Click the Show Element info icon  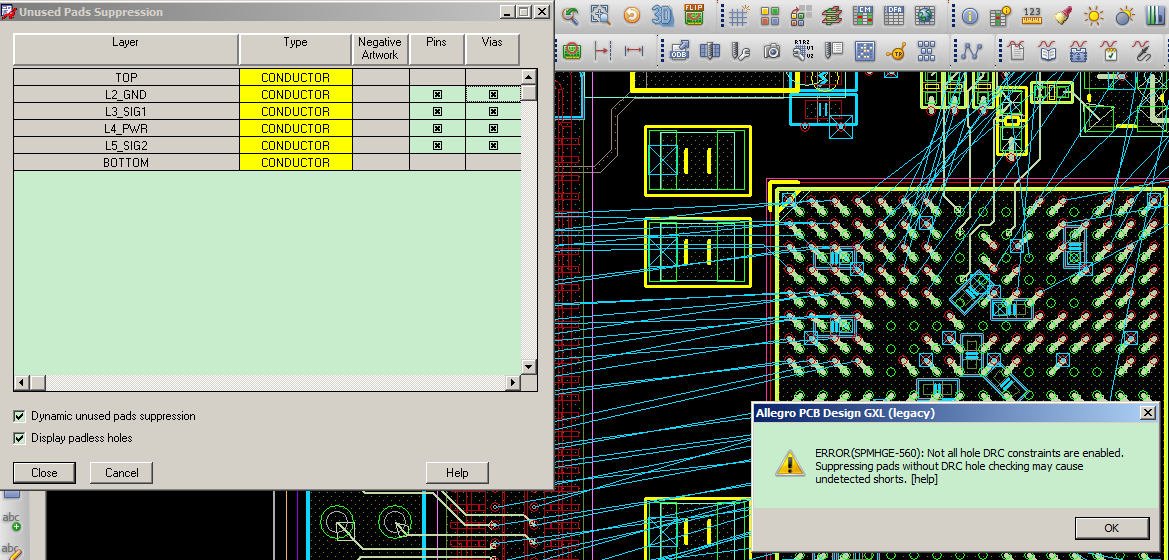(x=970, y=16)
